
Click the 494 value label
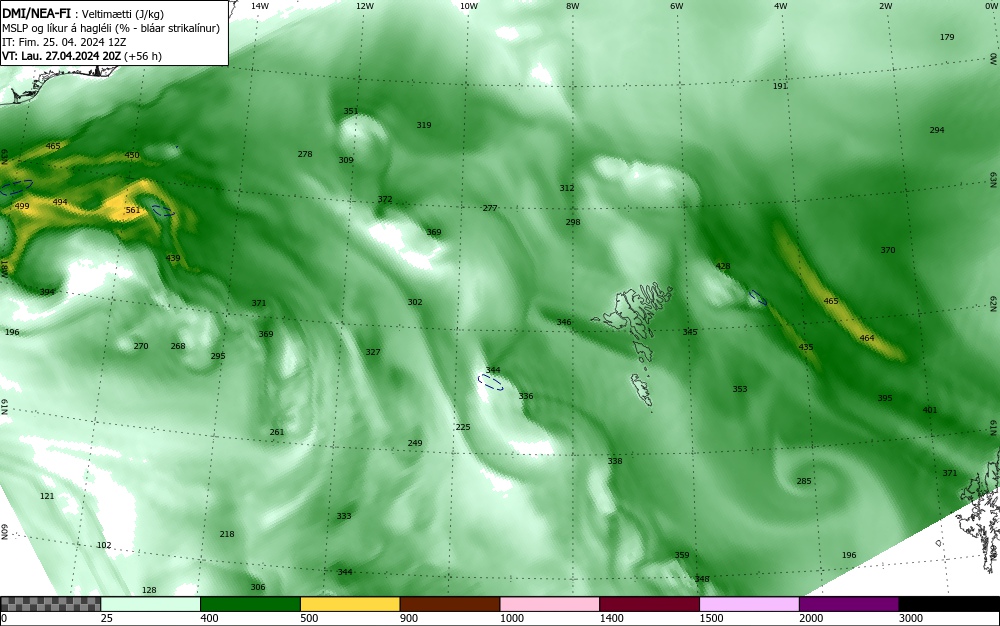point(60,202)
